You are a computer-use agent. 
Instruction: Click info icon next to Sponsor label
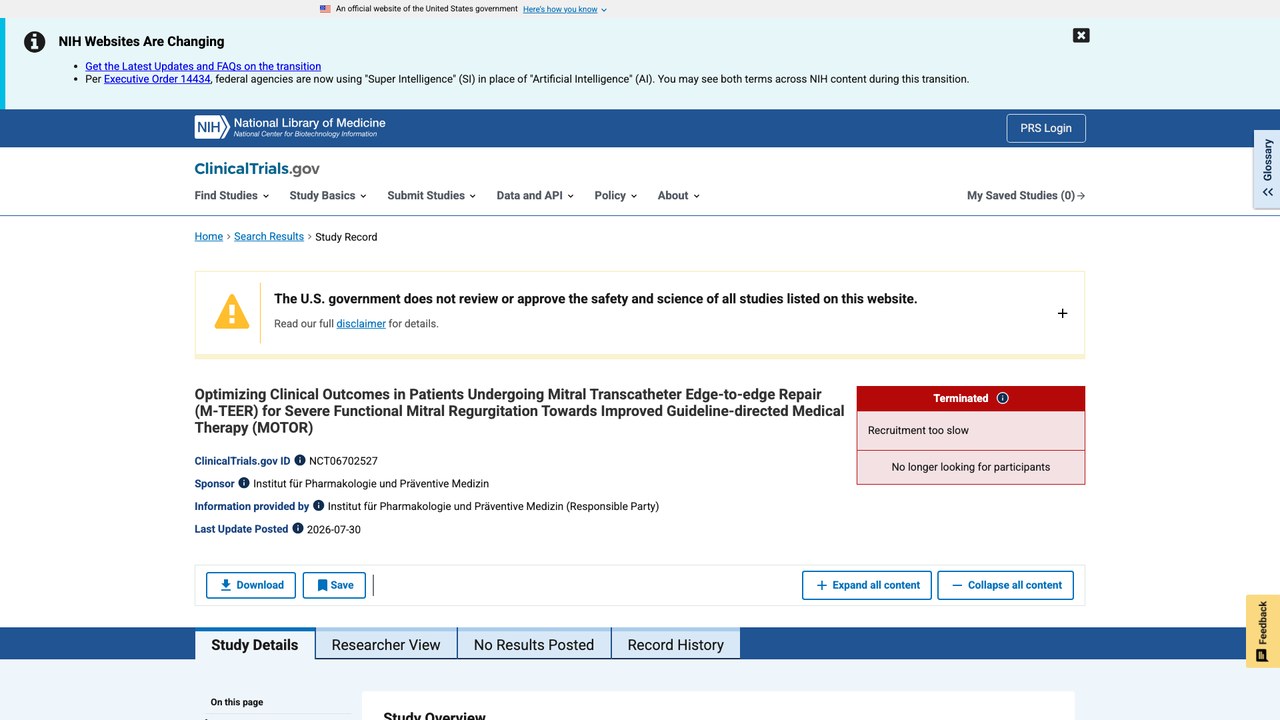pyautogui.click(x=244, y=483)
